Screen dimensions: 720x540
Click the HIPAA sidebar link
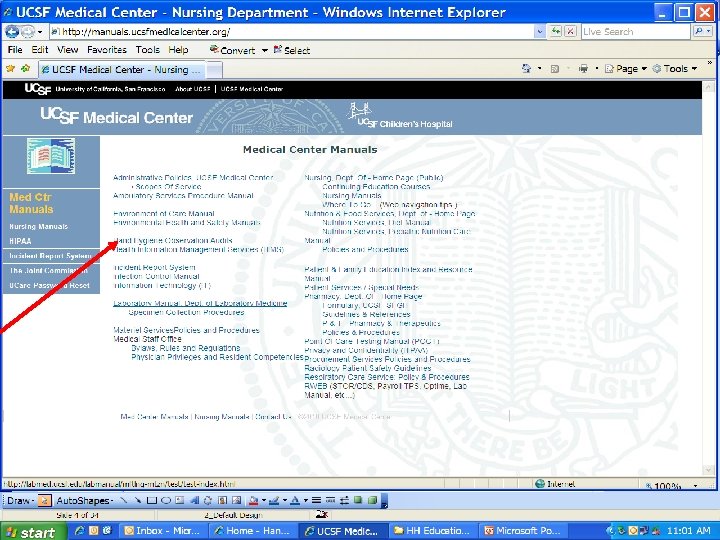click(x=20, y=241)
